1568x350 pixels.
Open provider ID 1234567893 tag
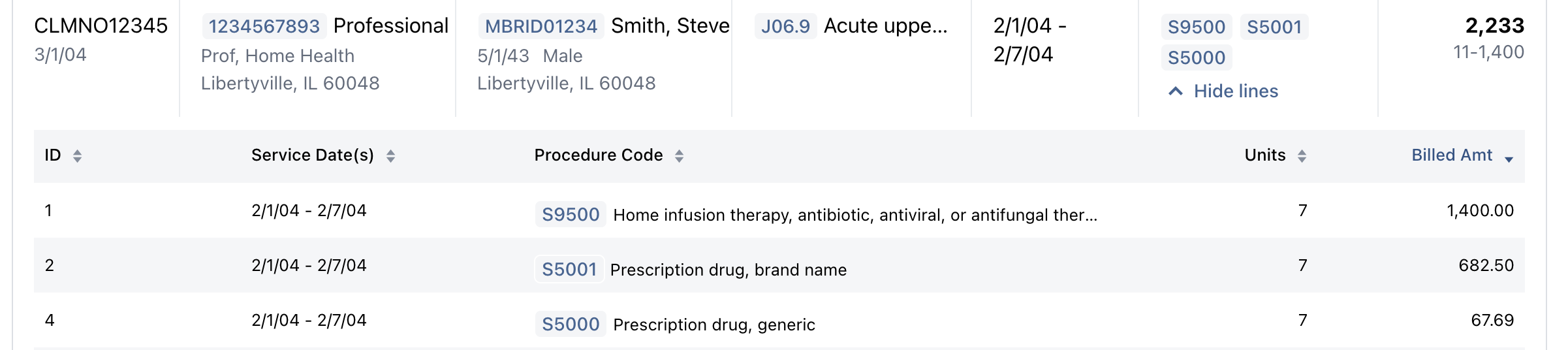click(x=264, y=26)
